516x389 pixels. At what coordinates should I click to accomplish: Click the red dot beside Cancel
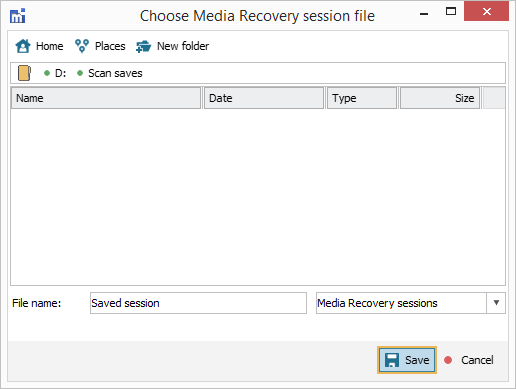pyautogui.click(x=448, y=360)
